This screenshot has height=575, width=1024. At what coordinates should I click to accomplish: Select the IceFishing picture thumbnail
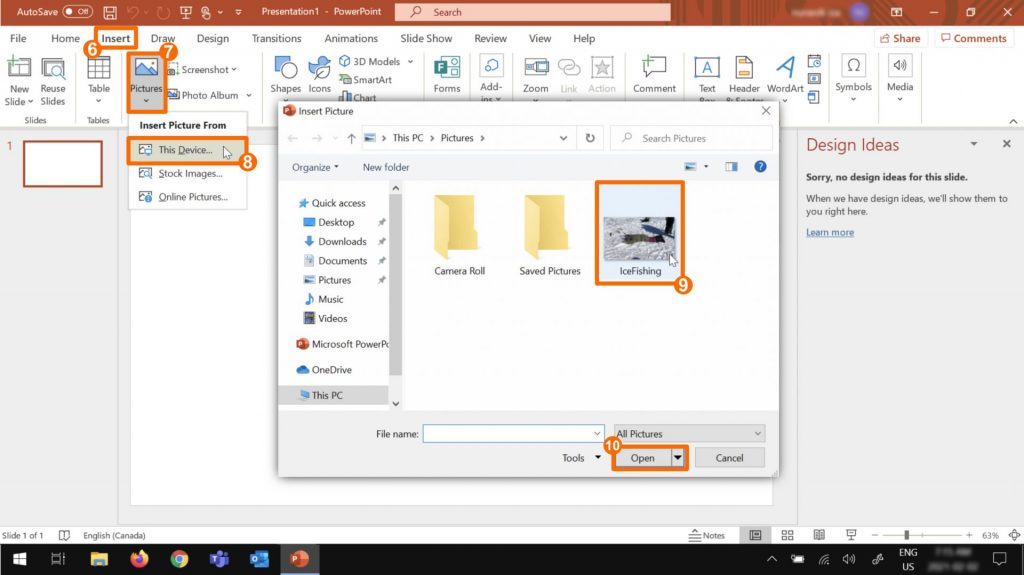coord(640,238)
